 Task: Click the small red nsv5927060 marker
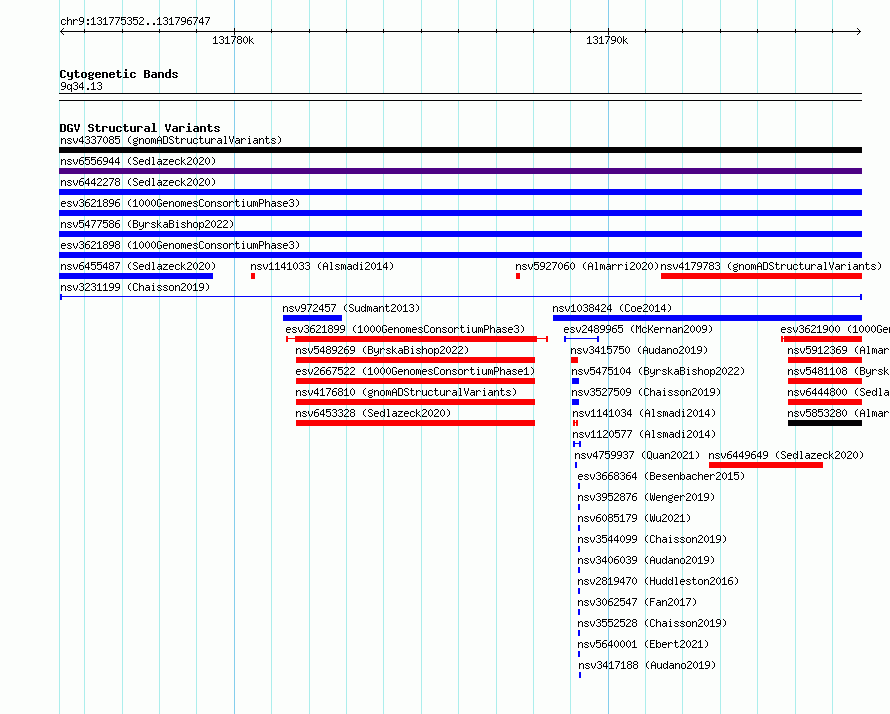pyautogui.click(x=518, y=276)
